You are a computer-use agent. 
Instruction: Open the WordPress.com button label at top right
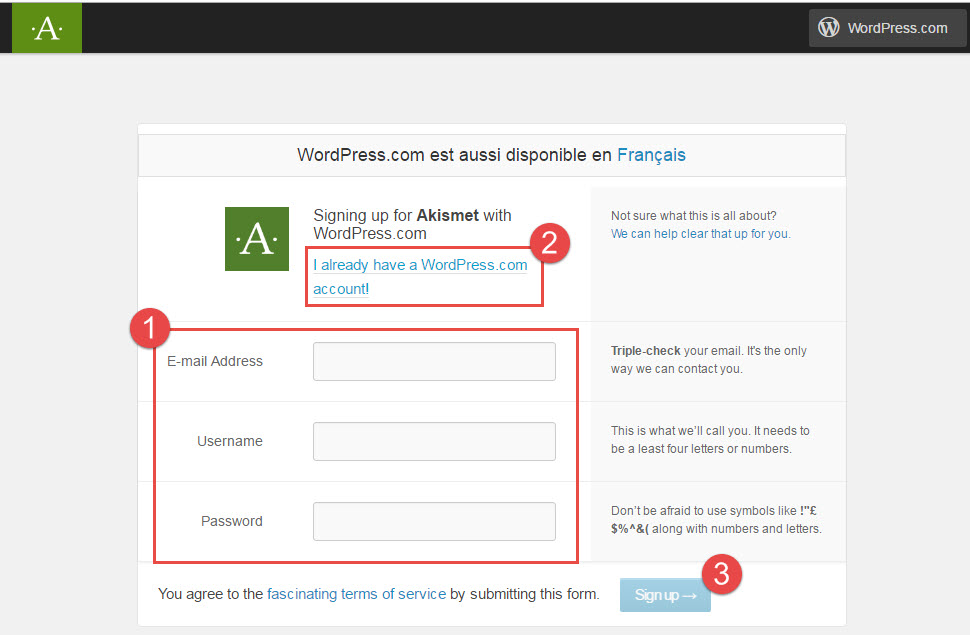[897, 28]
